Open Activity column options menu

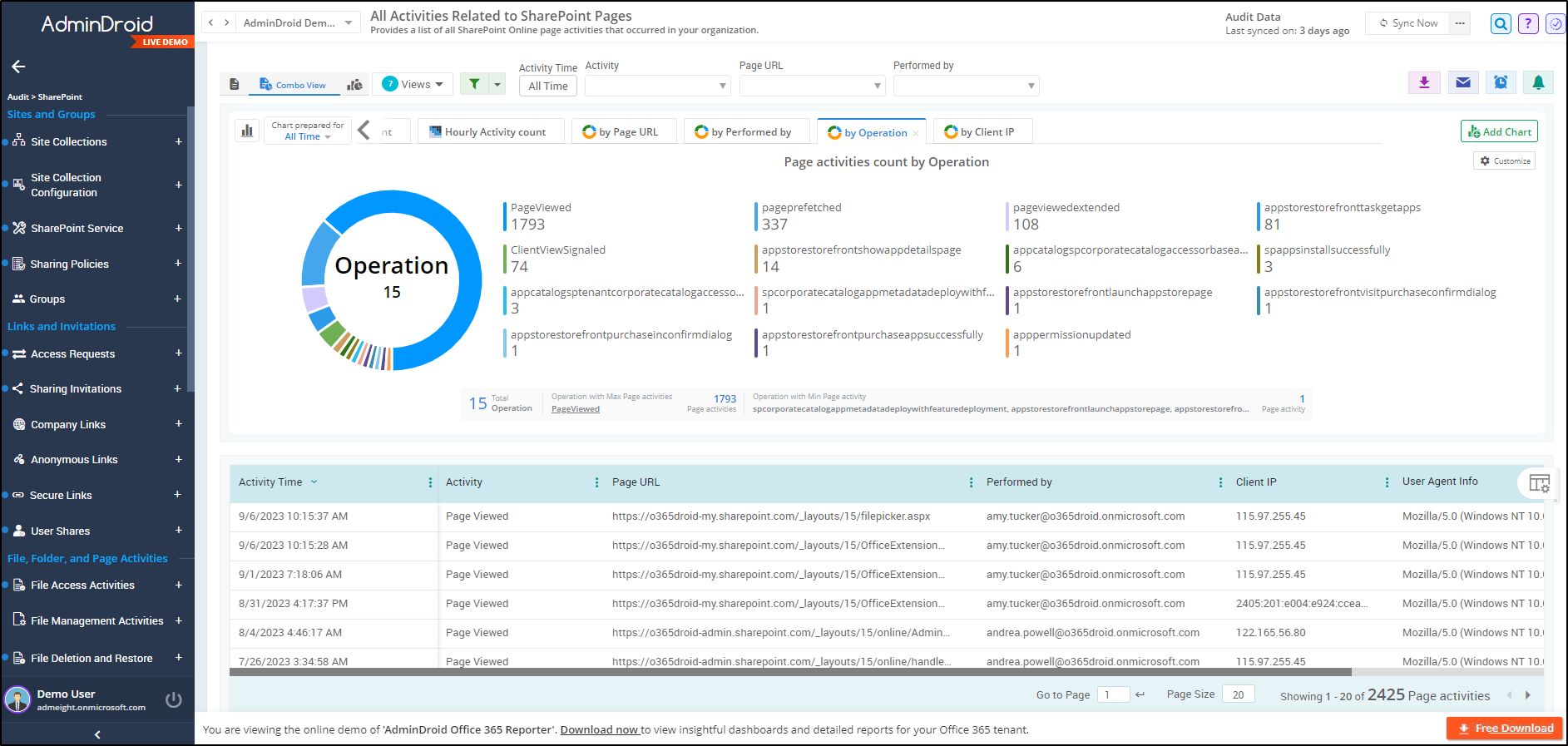coord(596,482)
